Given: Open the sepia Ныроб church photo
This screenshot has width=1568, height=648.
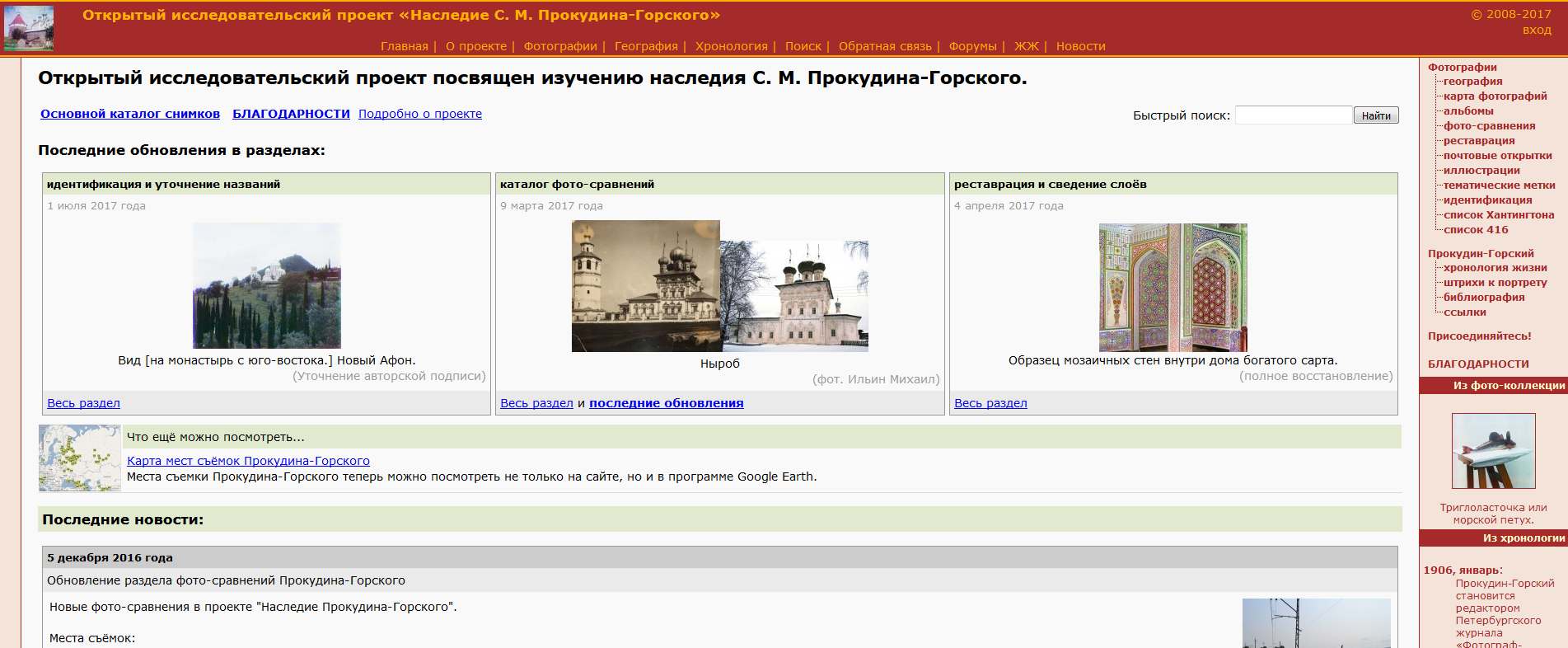Looking at the screenshot, I should [x=645, y=285].
